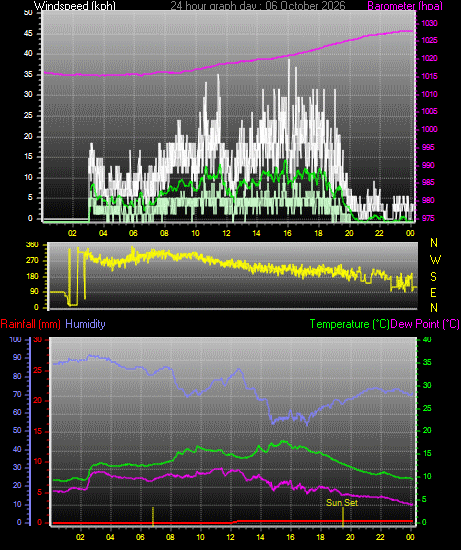Click the "995" barometer axis value
461x550 pixels.
click(428, 147)
